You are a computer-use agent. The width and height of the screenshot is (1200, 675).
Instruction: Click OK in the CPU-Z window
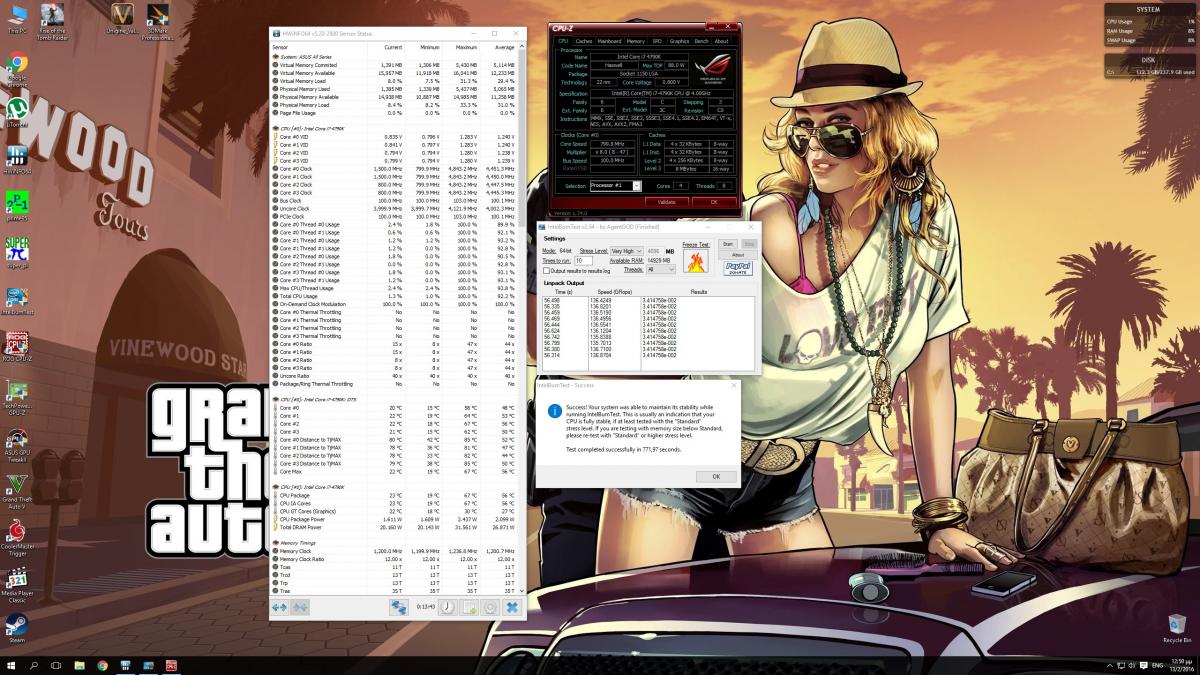[714, 201]
